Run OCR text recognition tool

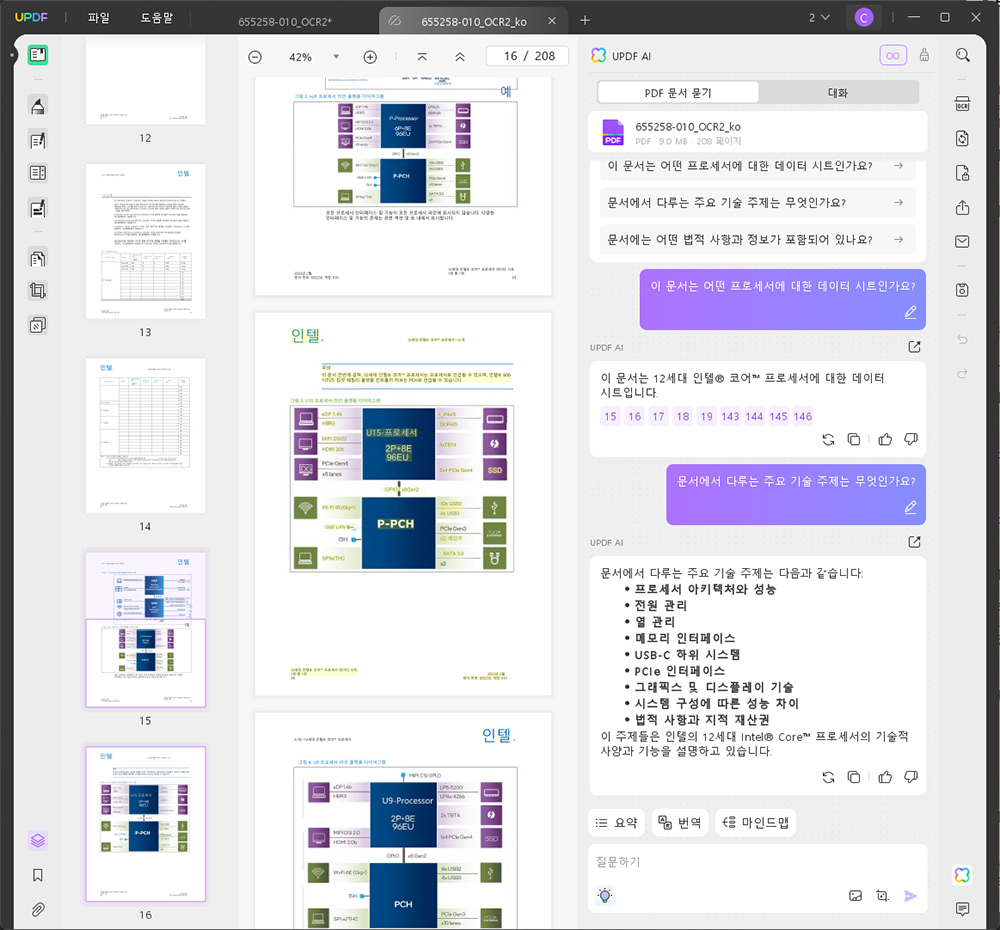pyautogui.click(x=962, y=104)
